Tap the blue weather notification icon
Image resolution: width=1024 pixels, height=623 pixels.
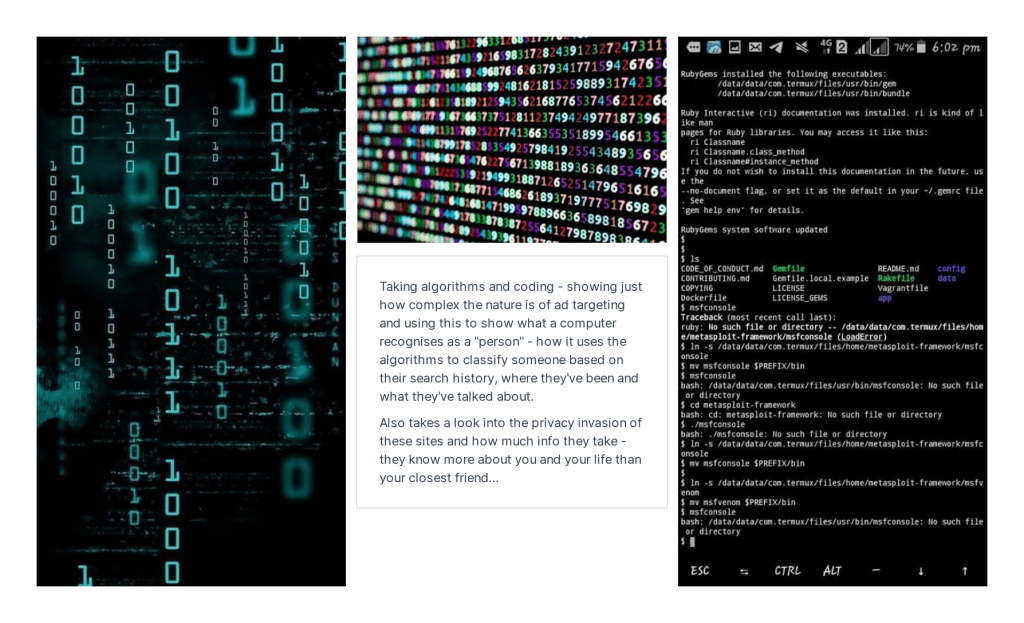[714, 47]
